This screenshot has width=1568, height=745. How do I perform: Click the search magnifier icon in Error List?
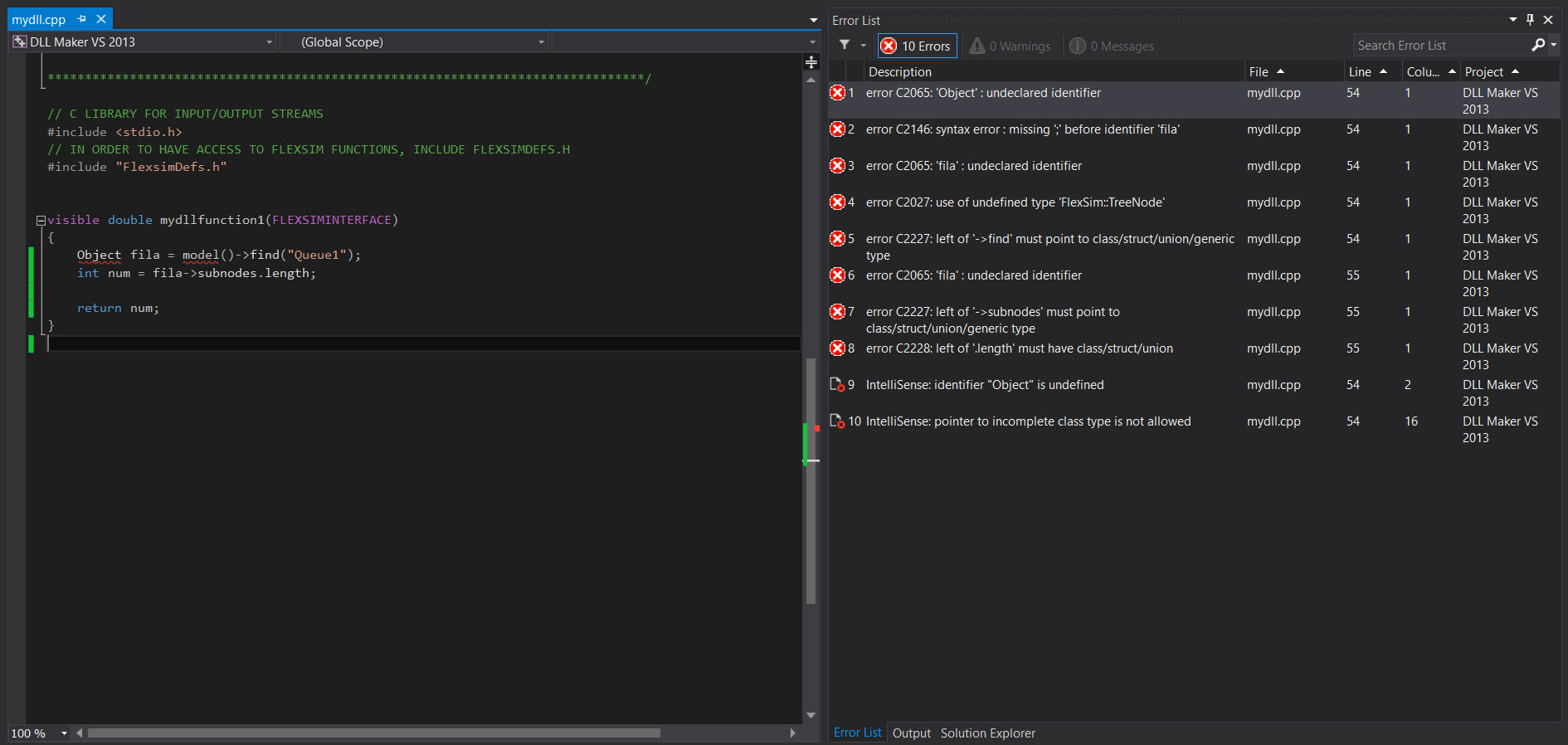(1538, 46)
